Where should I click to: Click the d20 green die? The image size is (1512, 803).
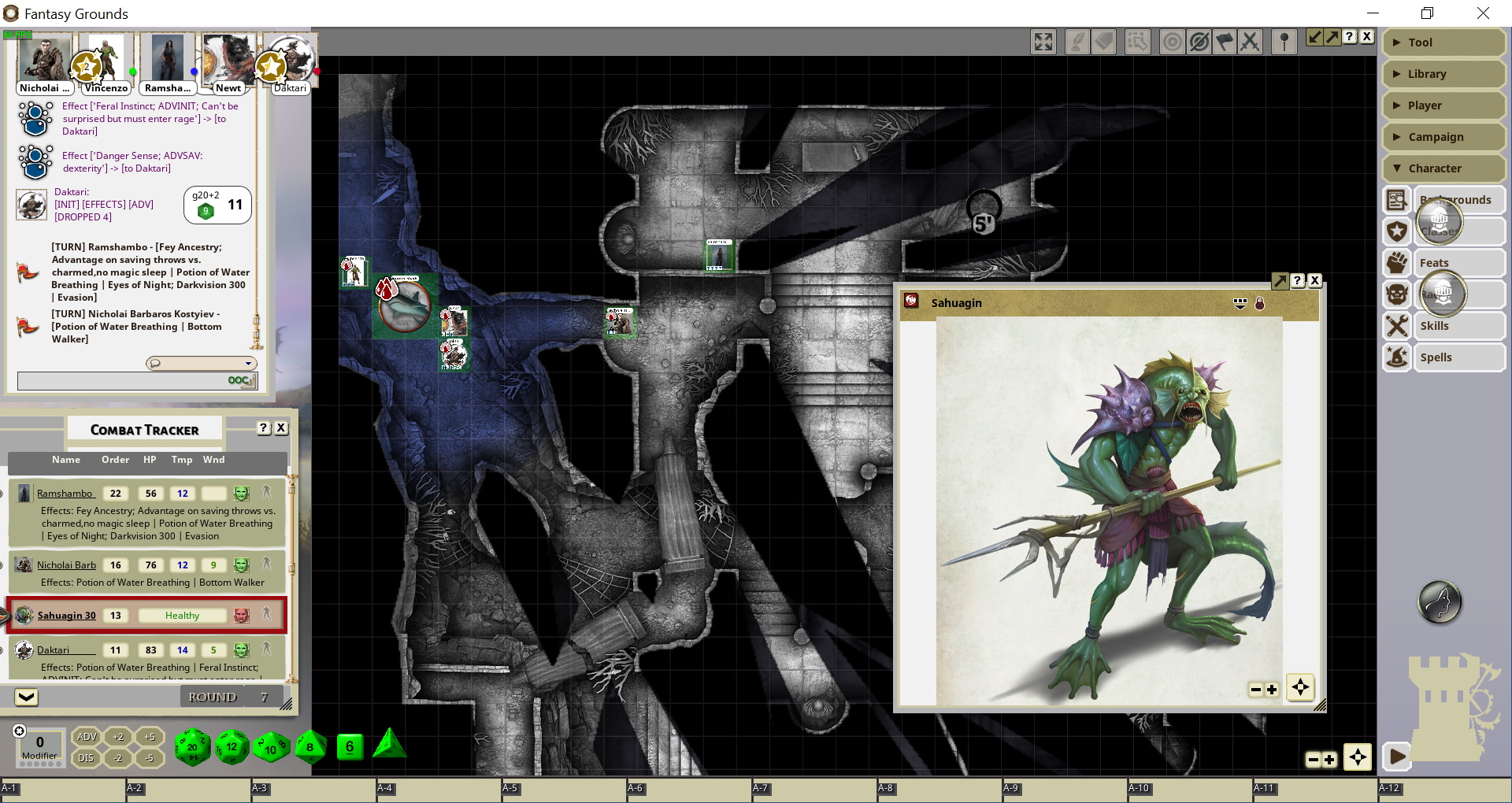(x=192, y=746)
